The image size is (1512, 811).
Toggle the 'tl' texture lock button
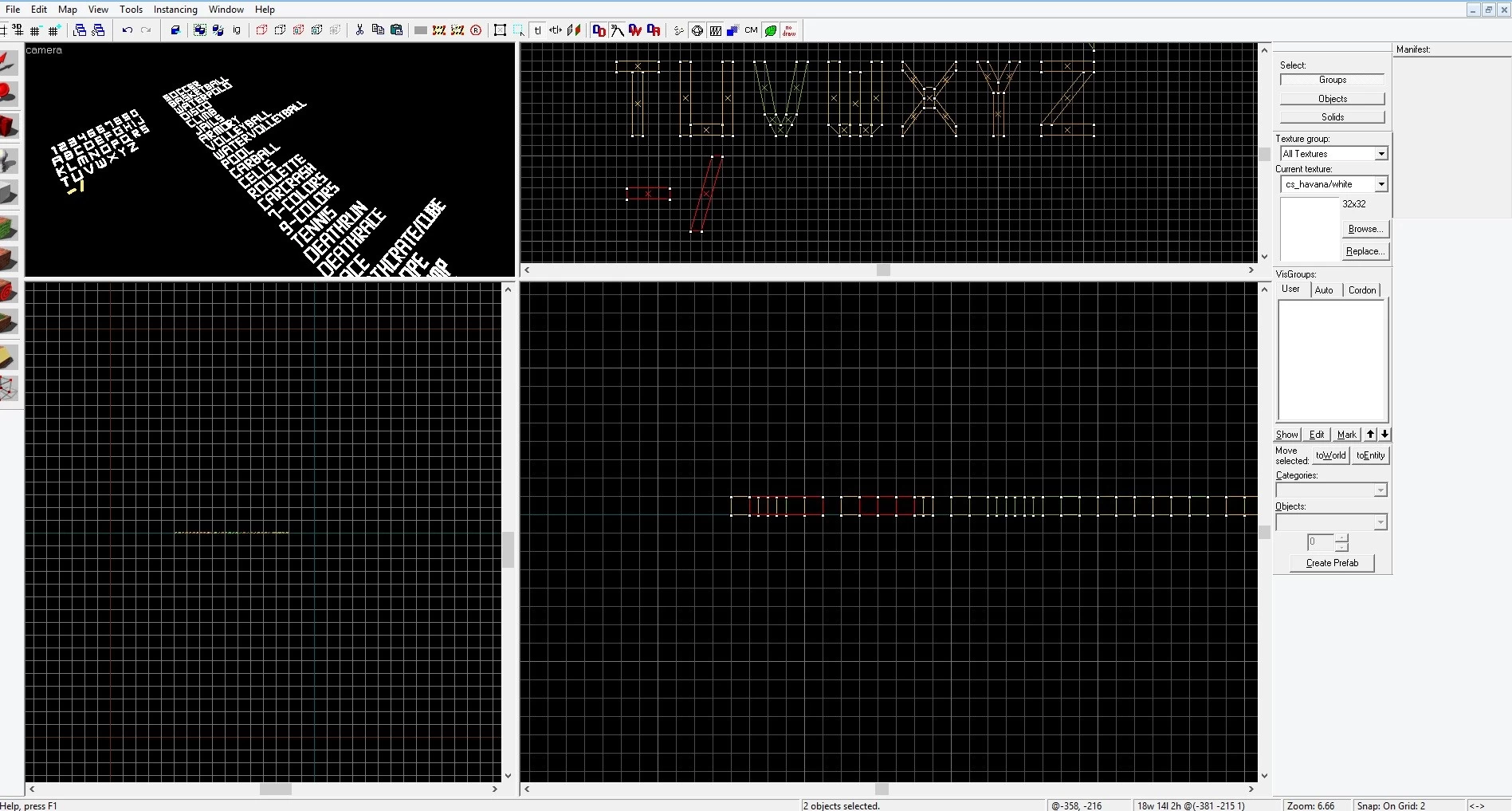(x=537, y=30)
